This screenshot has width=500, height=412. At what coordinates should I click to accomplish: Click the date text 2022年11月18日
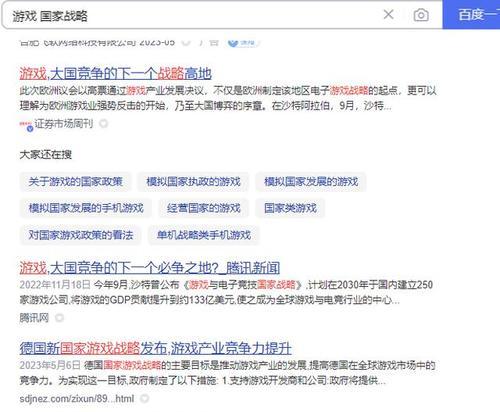point(55,285)
